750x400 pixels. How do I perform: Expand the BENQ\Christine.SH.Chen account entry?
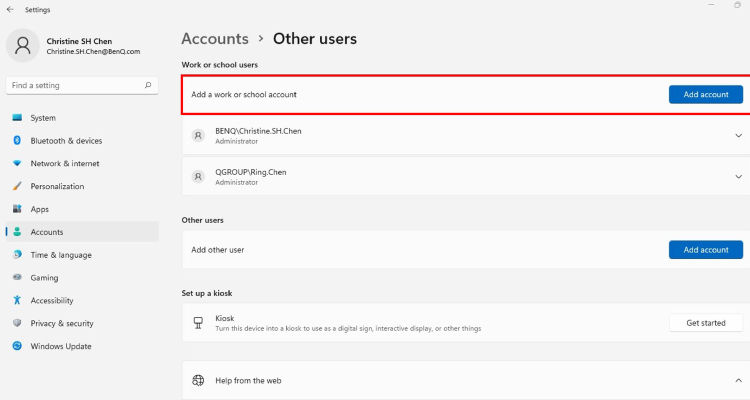click(738, 135)
